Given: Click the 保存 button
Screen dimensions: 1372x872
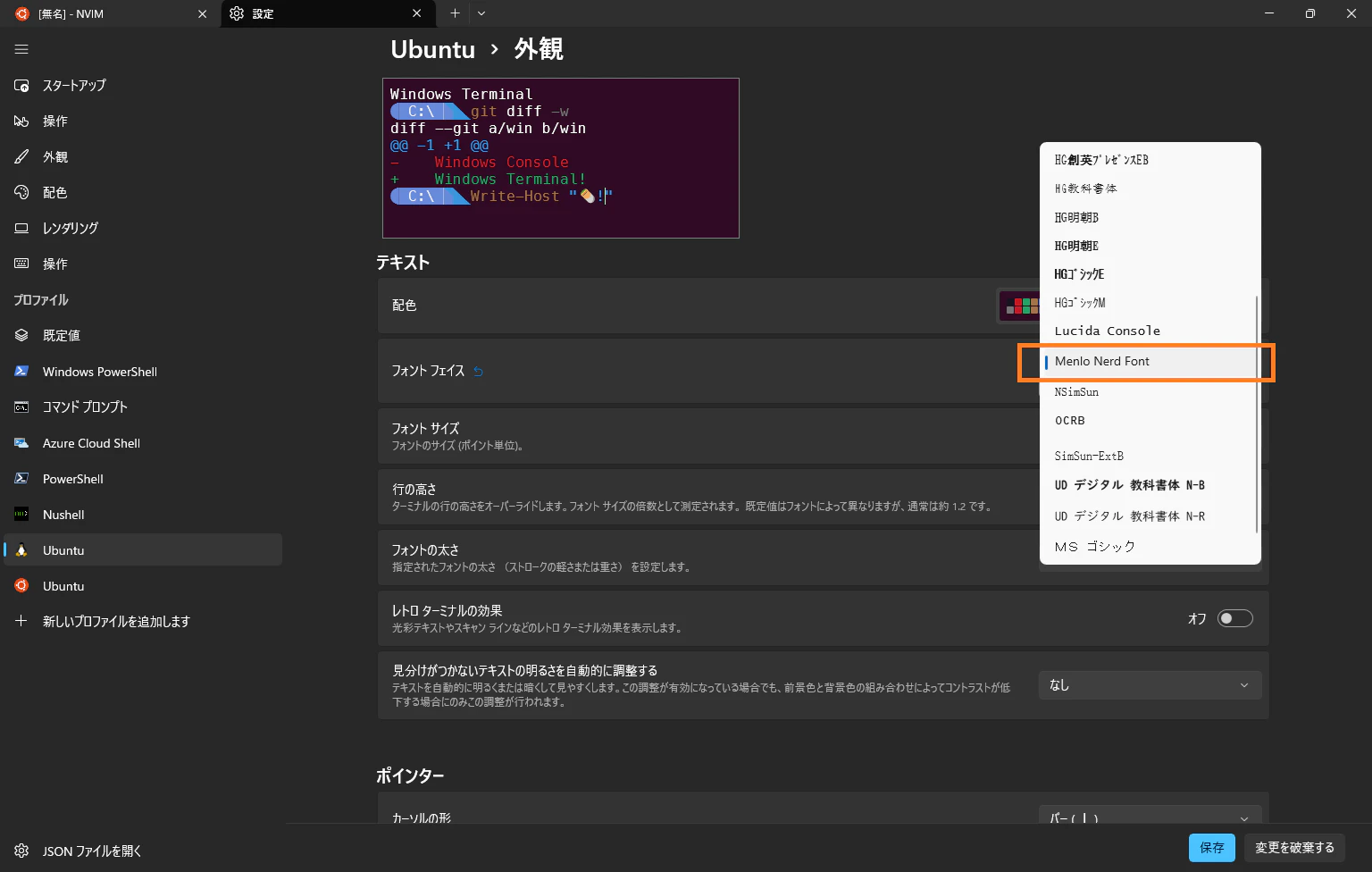Looking at the screenshot, I should pos(1212,848).
